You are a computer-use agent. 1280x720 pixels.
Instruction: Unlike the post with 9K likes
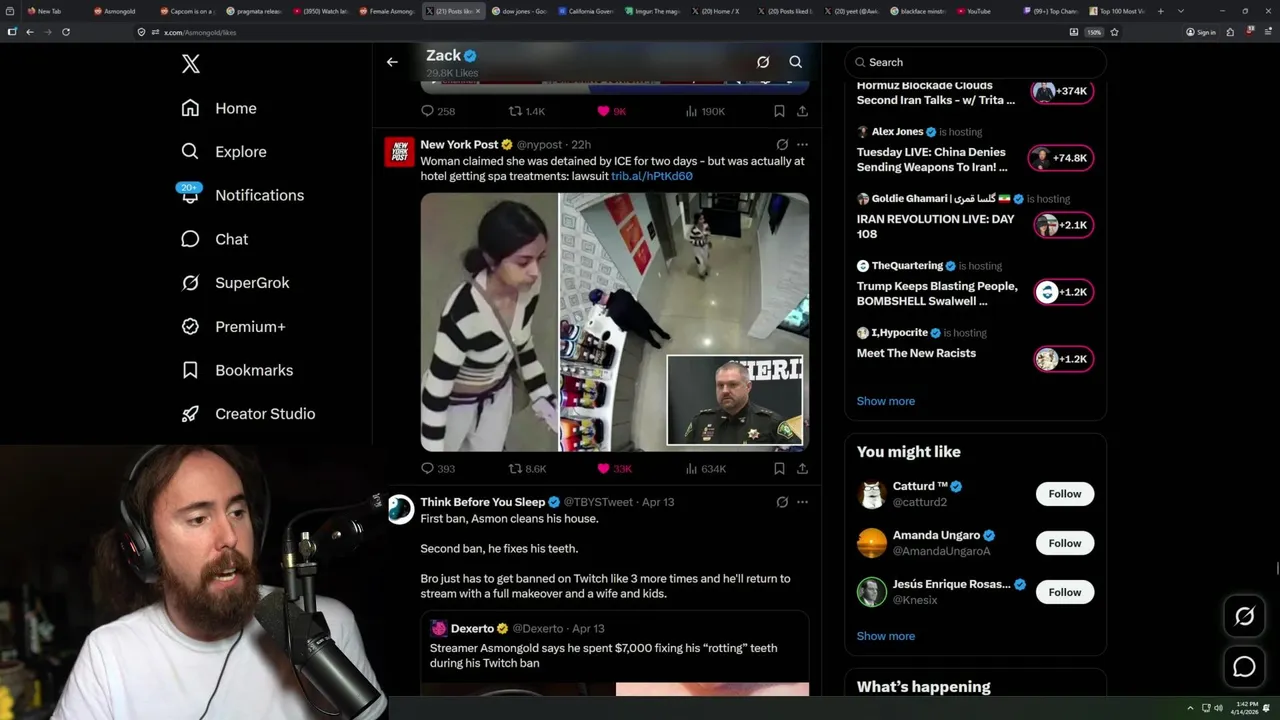point(603,111)
